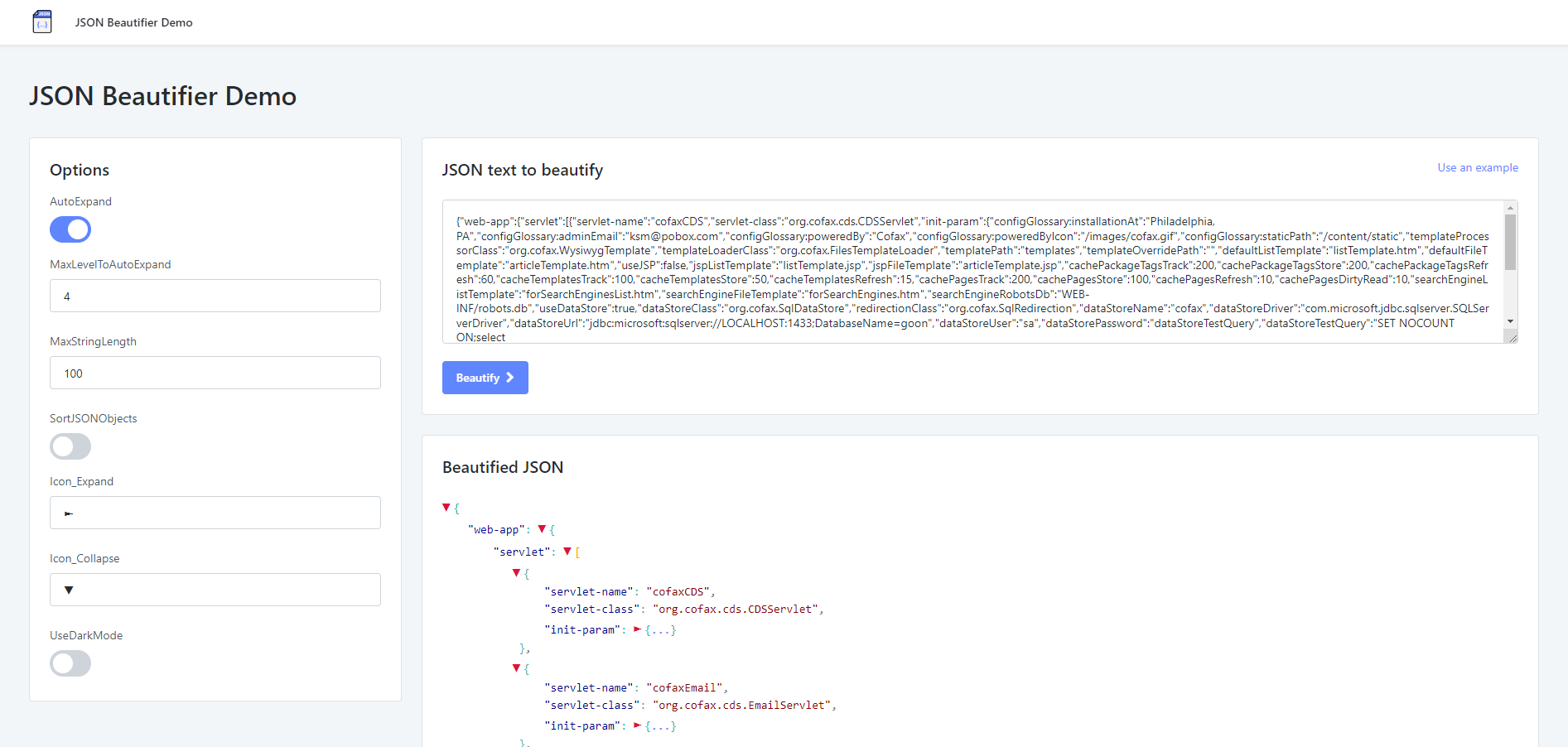Click the Beautified JSON heading
Viewport: 1568px width, 747px height.
(503, 467)
